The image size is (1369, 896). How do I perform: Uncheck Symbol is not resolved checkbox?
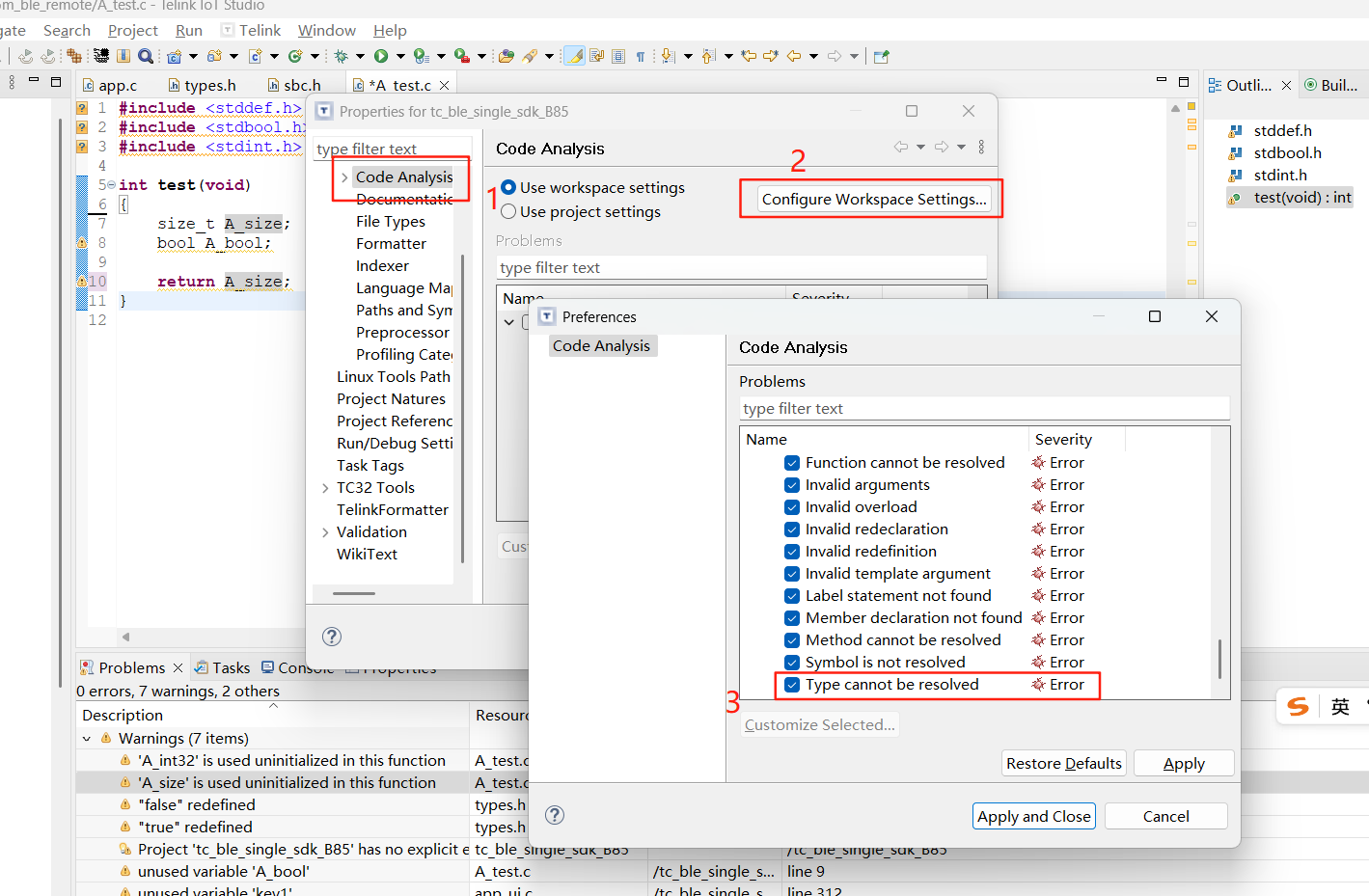click(792, 663)
